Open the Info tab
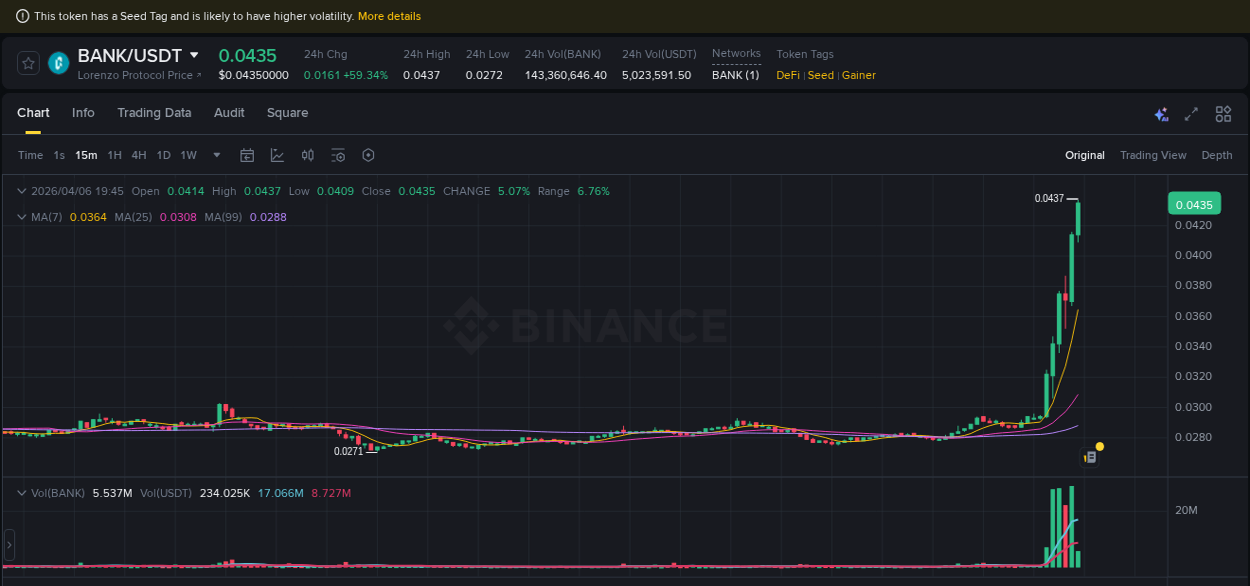 [83, 113]
